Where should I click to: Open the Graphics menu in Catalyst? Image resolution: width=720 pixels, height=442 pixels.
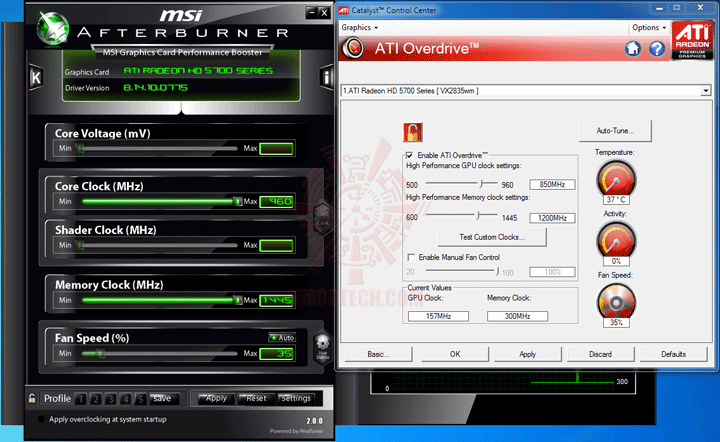point(360,28)
